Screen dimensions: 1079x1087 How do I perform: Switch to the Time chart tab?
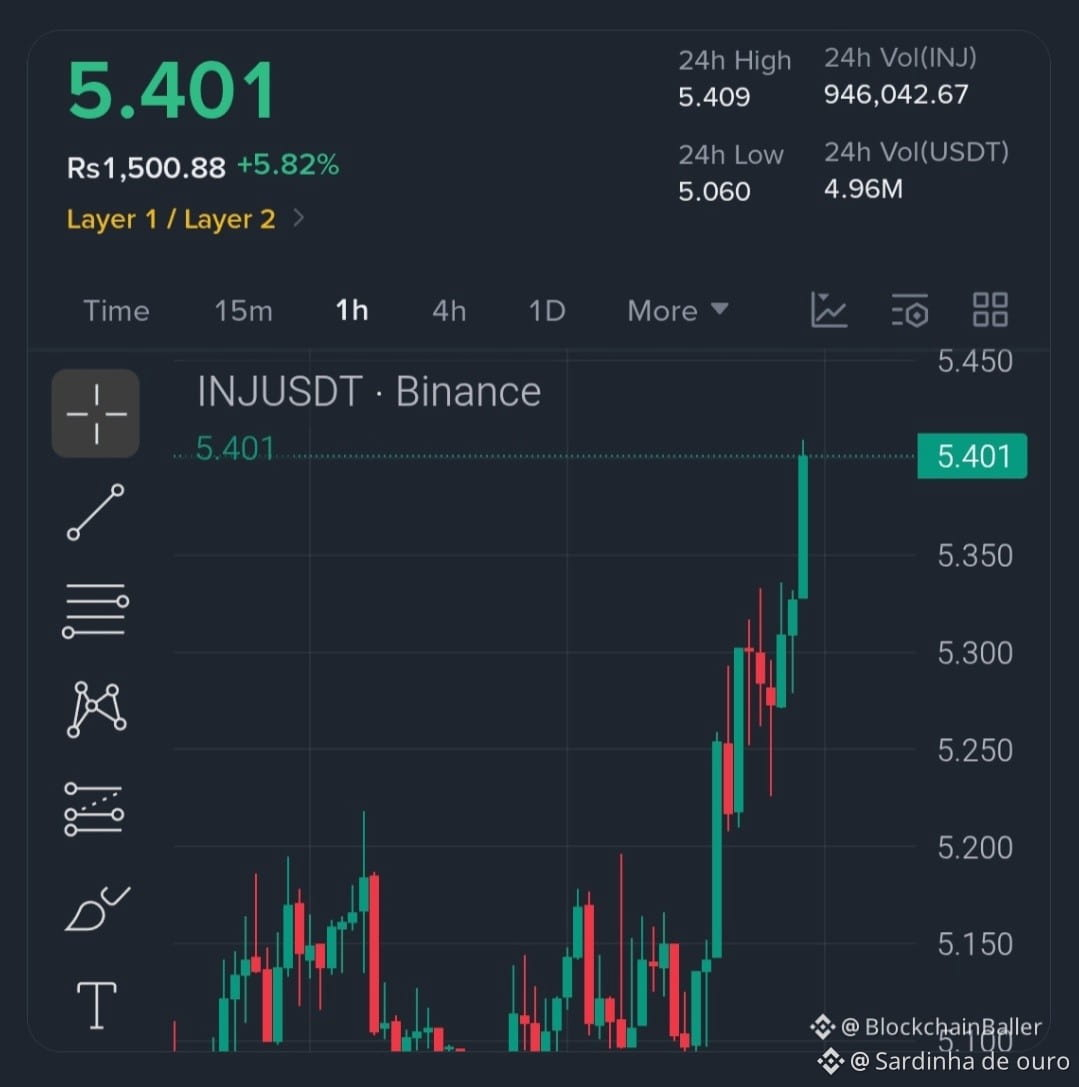116,311
